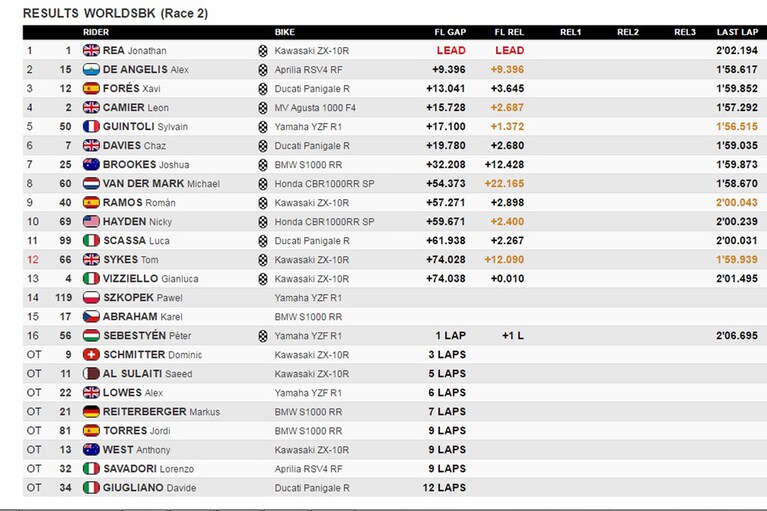The image size is (767, 511).
Task: Click the Australian flag next to BROOKES Joshua
Action: (91, 164)
